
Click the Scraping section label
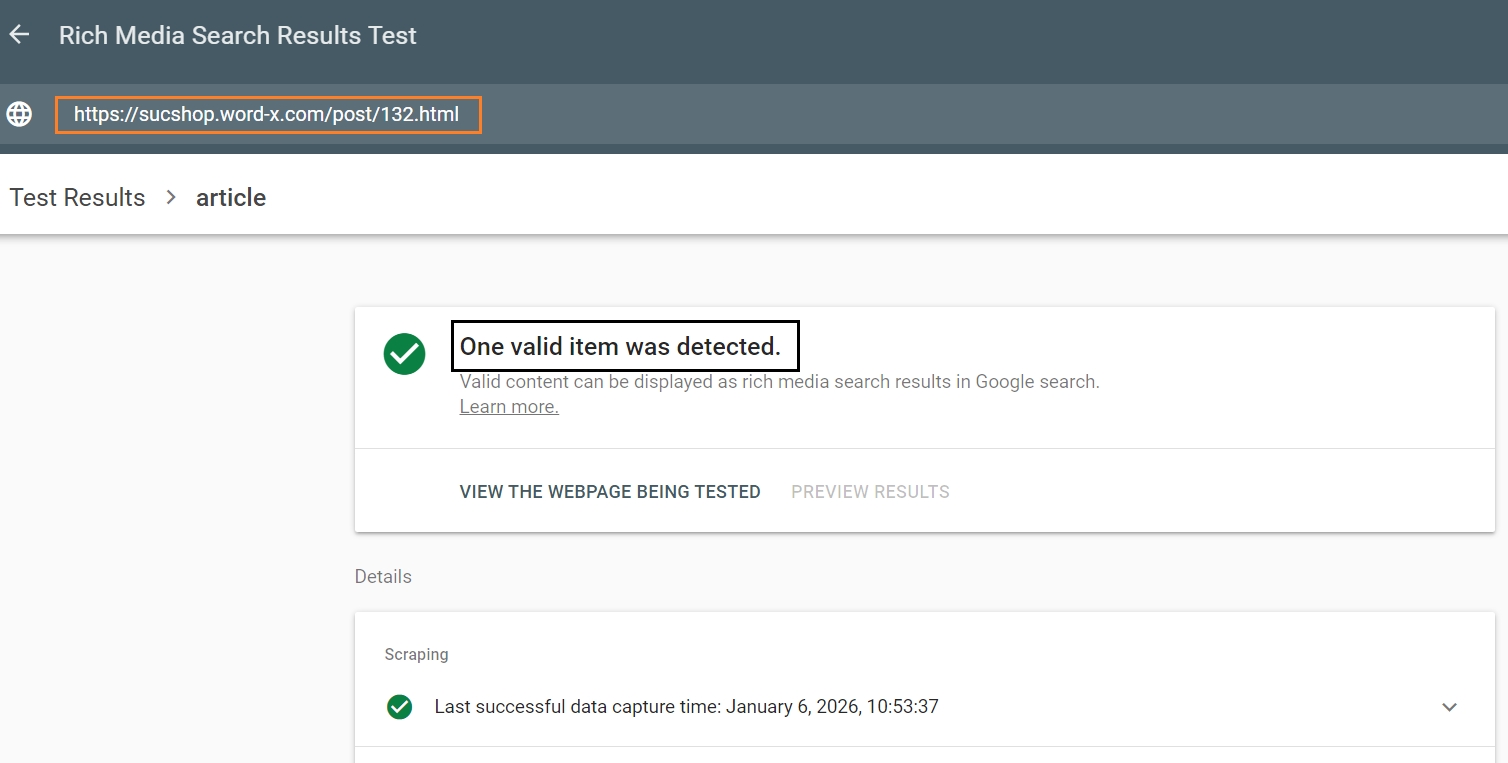point(416,655)
